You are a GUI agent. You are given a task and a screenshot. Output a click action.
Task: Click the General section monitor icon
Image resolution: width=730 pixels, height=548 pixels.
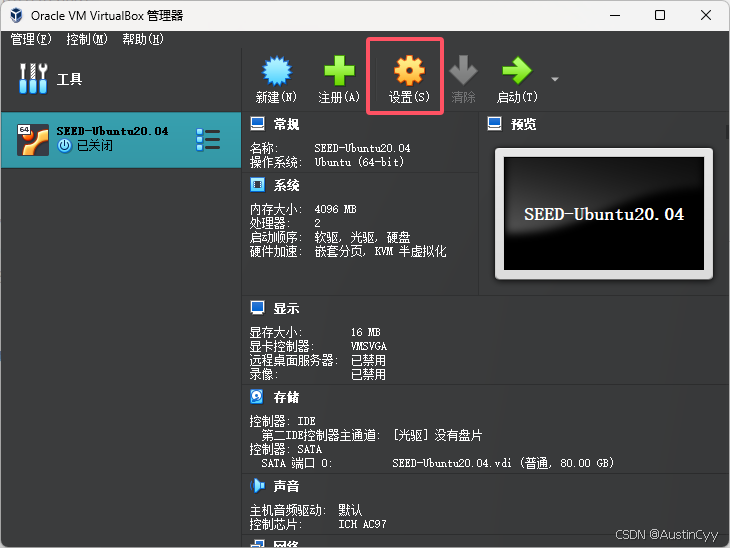tap(257, 124)
